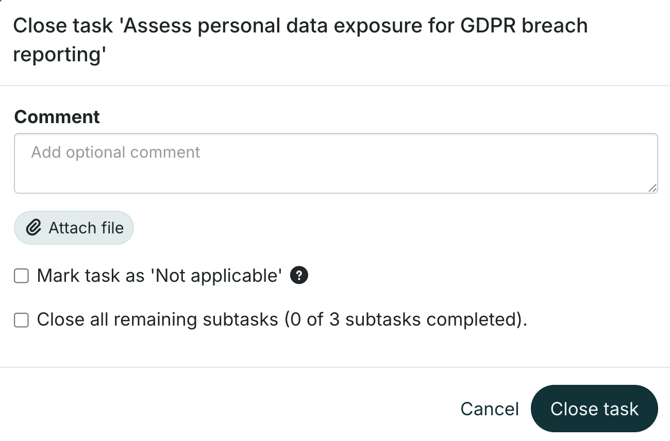
Task: Click the paperclip icon on Attach file
Action: click(x=34, y=228)
